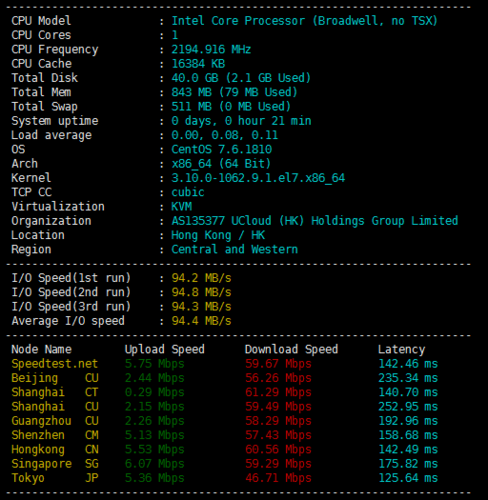Click the Tokyo JP latency 125.64 ms
This screenshot has width=488, height=500.
[408, 478]
